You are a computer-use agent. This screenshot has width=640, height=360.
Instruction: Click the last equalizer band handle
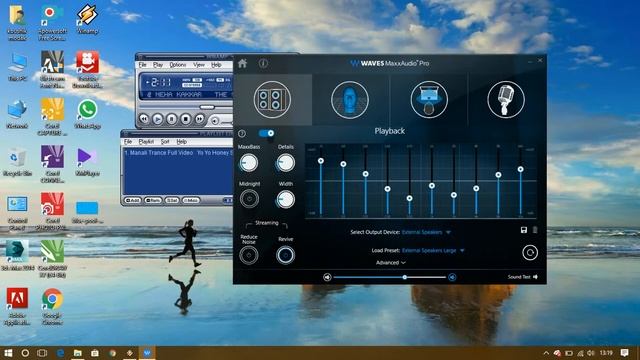[520, 169]
